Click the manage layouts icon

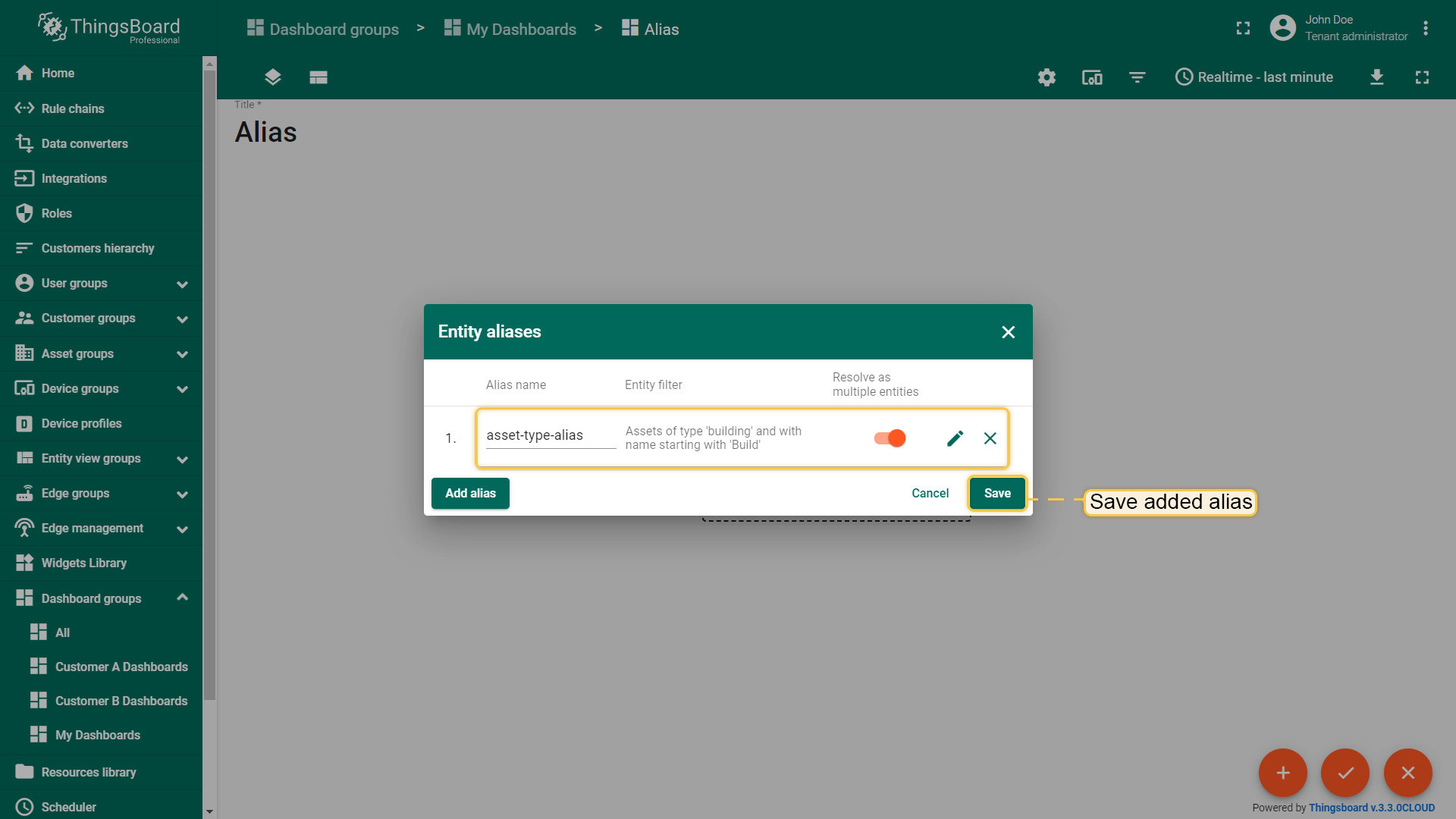click(x=318, y=77)
